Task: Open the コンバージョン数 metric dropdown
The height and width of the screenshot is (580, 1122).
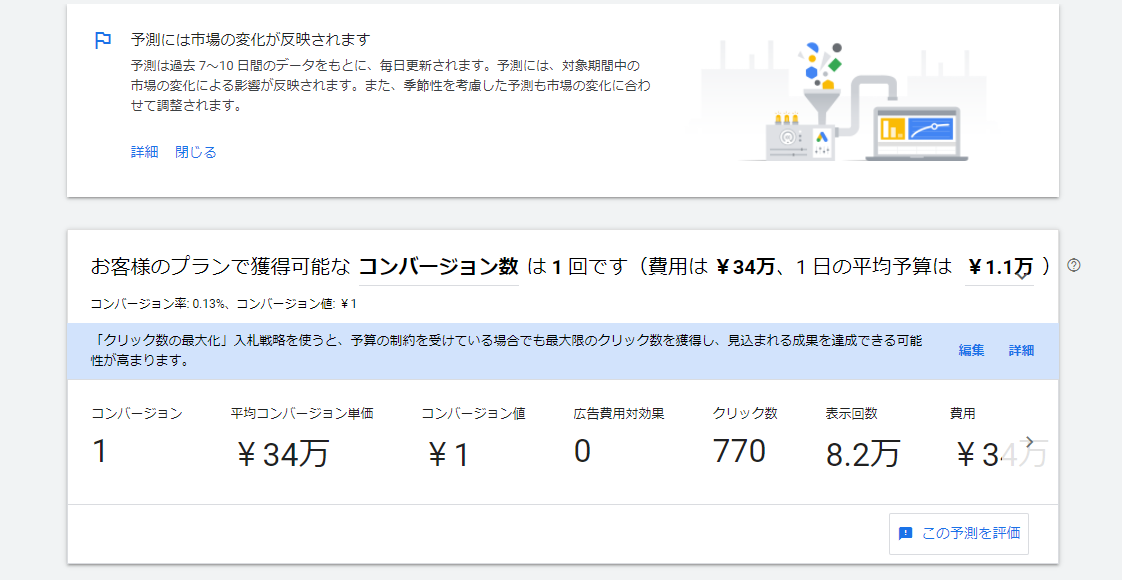Action: (x=438, y=267)
